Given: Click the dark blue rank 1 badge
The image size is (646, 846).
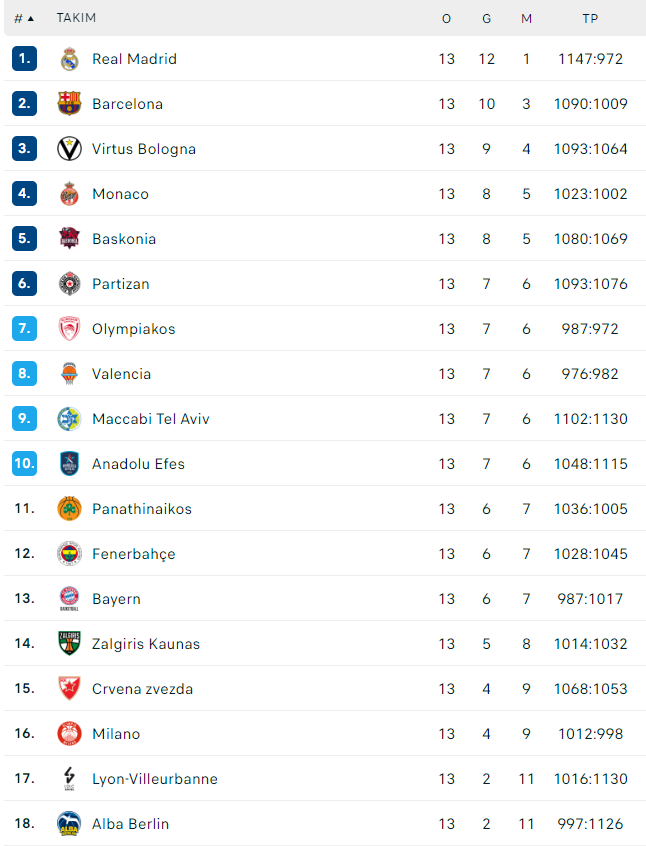Looking at the screenshot, I should (24, 58).
